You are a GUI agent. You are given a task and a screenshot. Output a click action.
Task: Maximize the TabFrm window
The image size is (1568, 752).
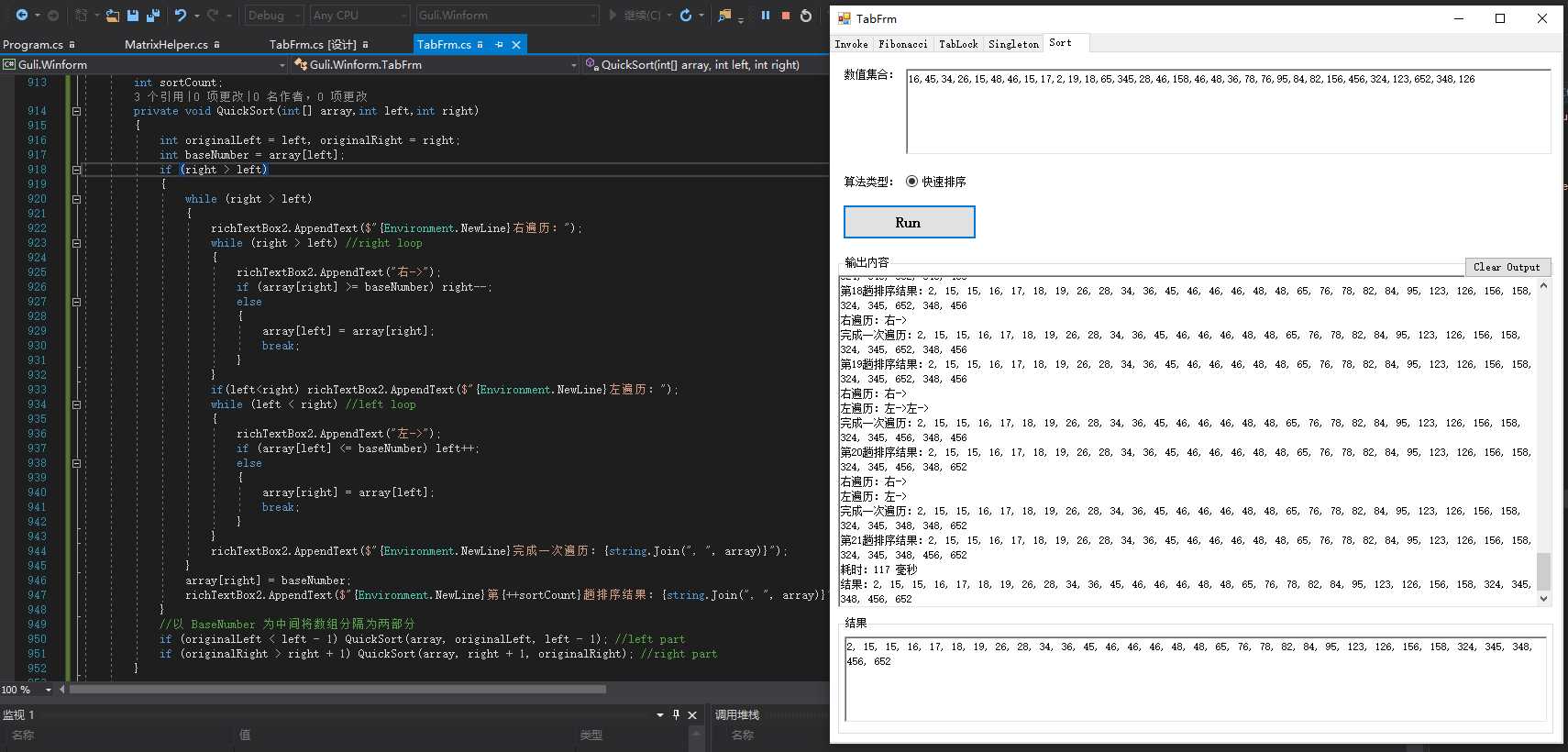pos(1500,18)
